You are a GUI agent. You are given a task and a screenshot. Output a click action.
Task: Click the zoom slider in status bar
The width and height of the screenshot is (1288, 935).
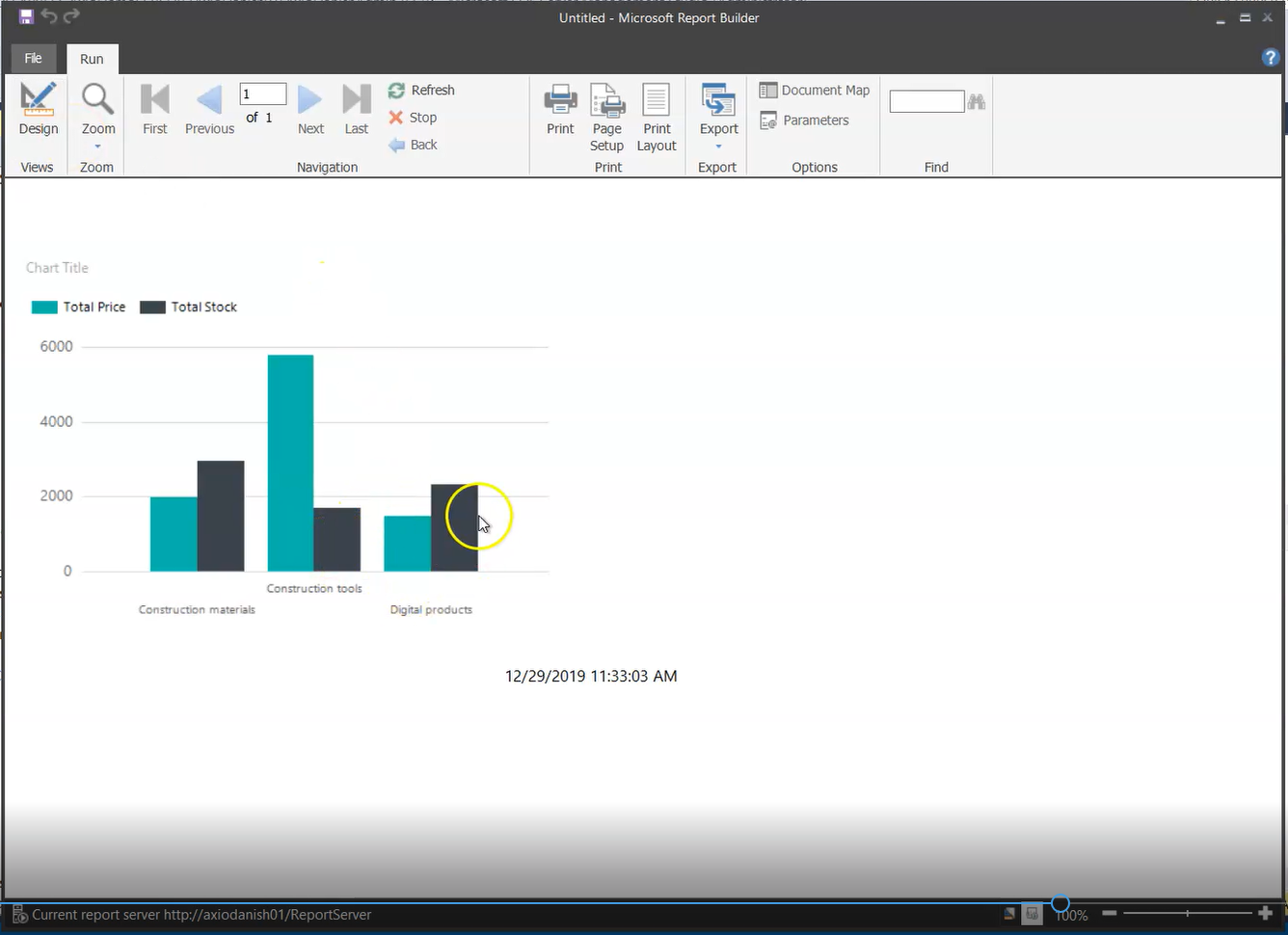[1187, 913]
